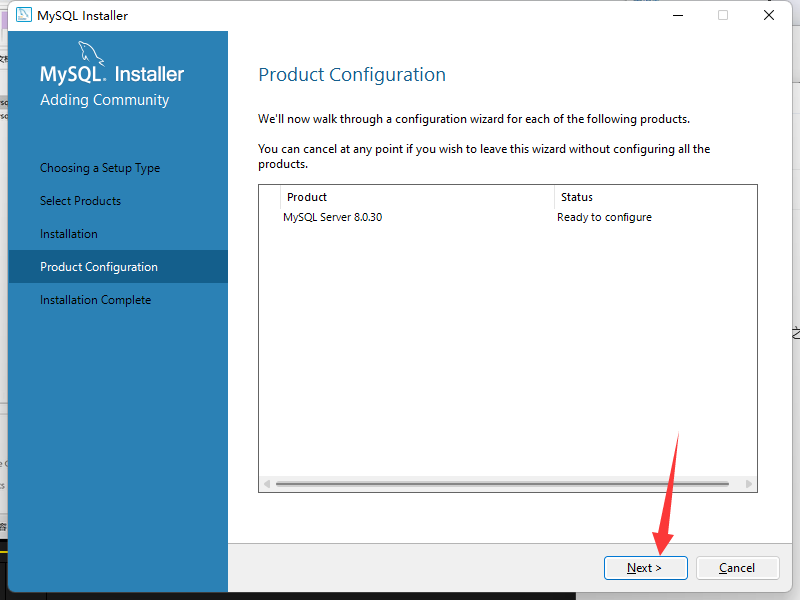Click the Product Configuration heading

coord(352,75)
